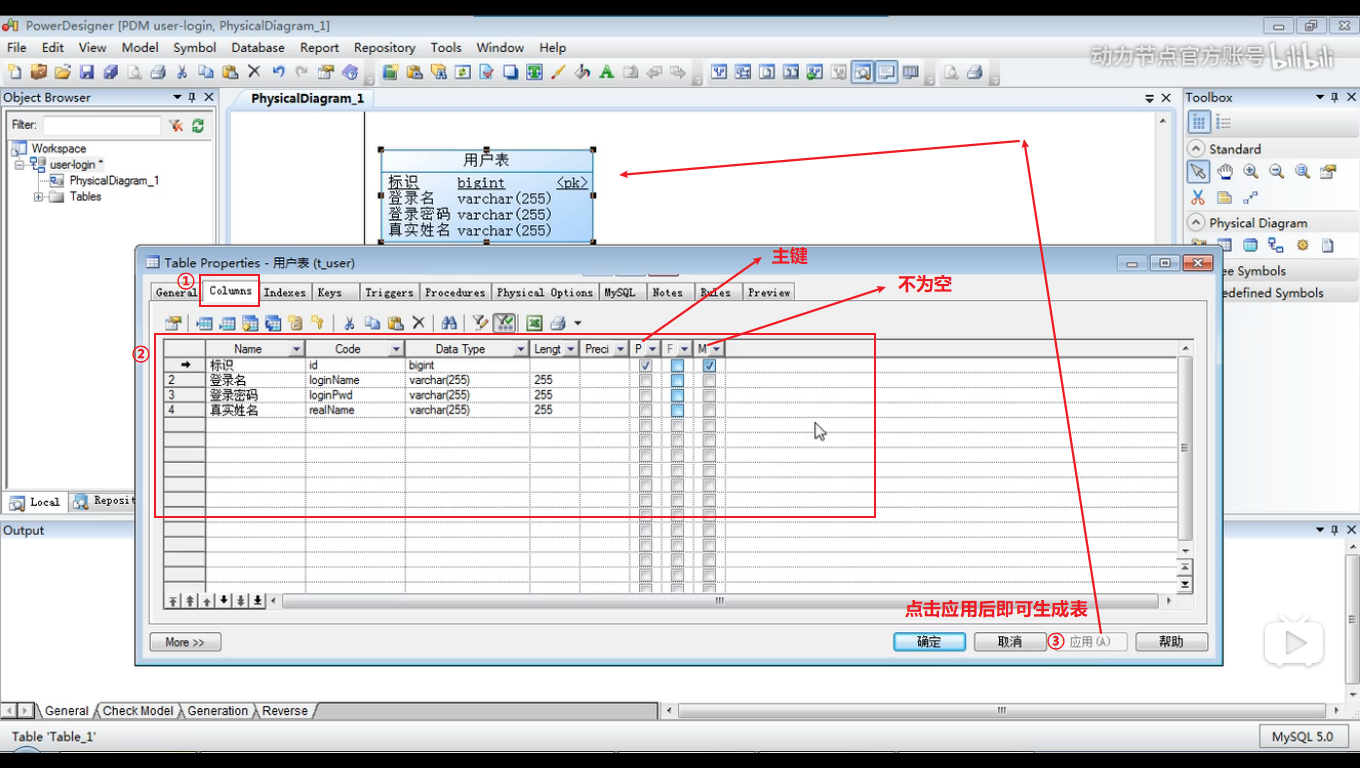Select the Zoom Out tool in Toolbox
The height and width of the screenshot is (768, 1360).
(x=1276, y=171)
